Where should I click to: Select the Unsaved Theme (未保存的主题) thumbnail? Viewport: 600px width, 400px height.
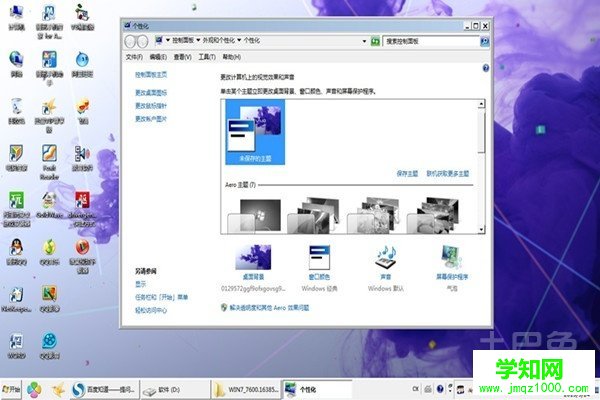pos(255,132)
